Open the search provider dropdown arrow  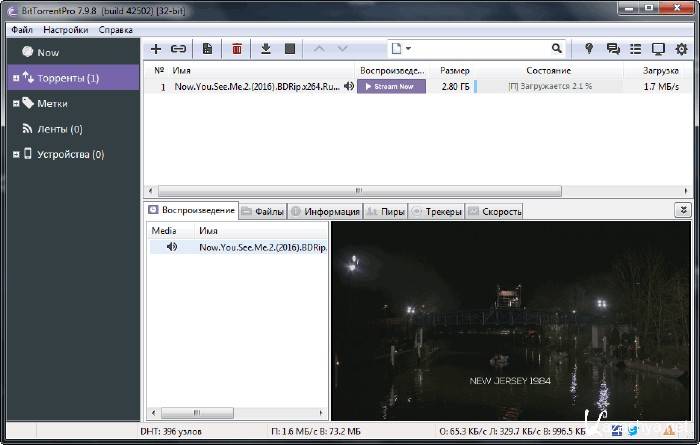pos(408,48)
